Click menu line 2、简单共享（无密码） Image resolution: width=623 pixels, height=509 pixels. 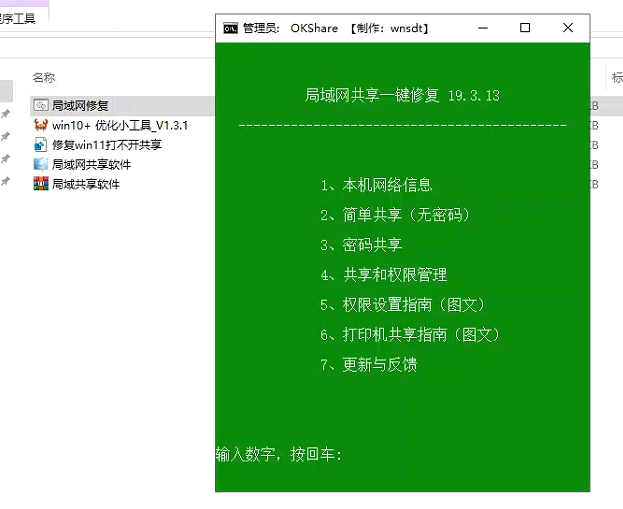coord(395,215)
